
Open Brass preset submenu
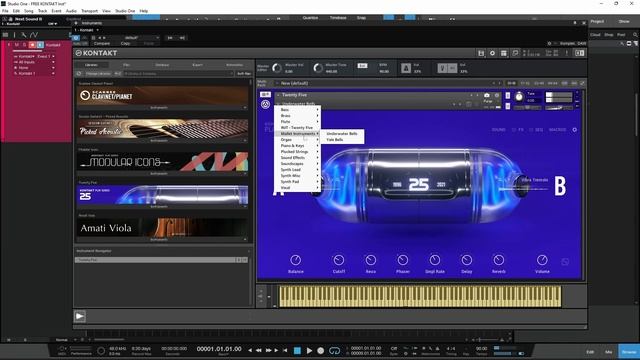pyautogui.click(x=299, y=116)
